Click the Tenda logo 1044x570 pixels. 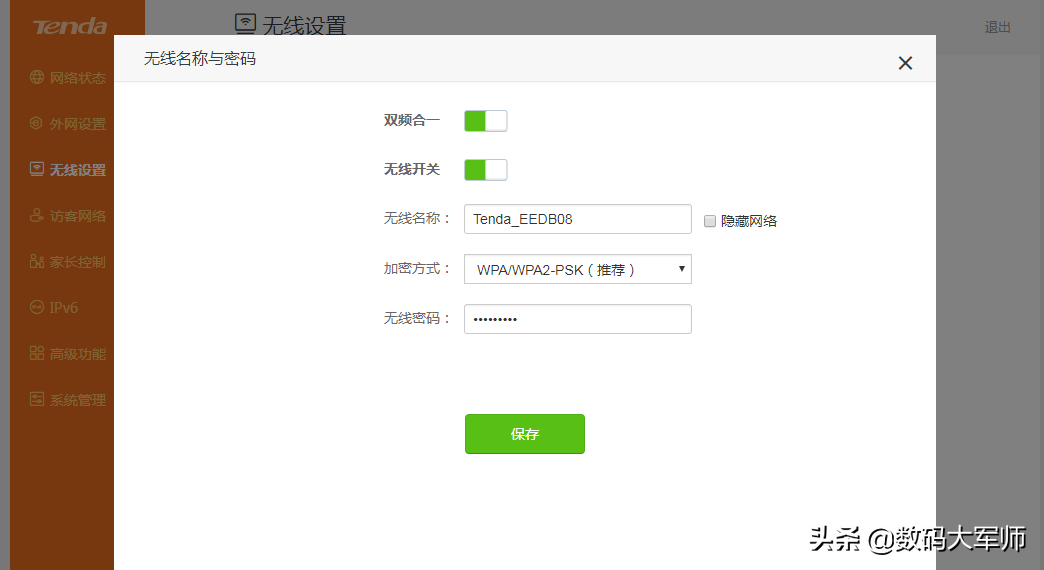(x=70, y=27)
